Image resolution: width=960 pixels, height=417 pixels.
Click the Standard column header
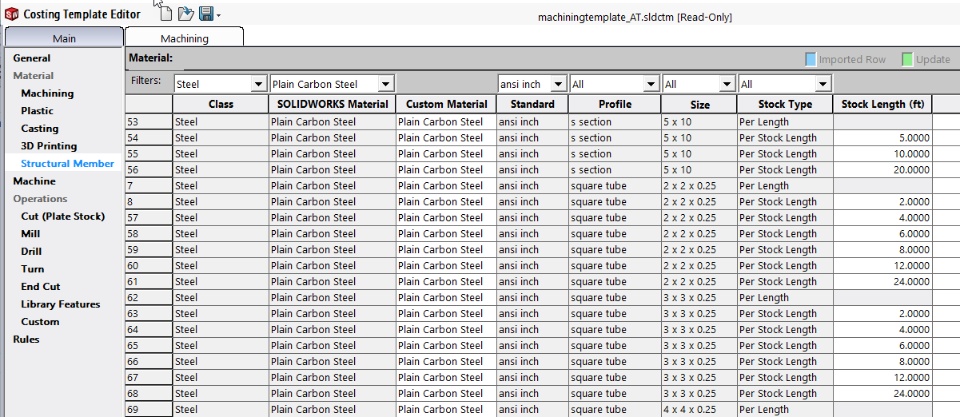[x=532, y=104]
